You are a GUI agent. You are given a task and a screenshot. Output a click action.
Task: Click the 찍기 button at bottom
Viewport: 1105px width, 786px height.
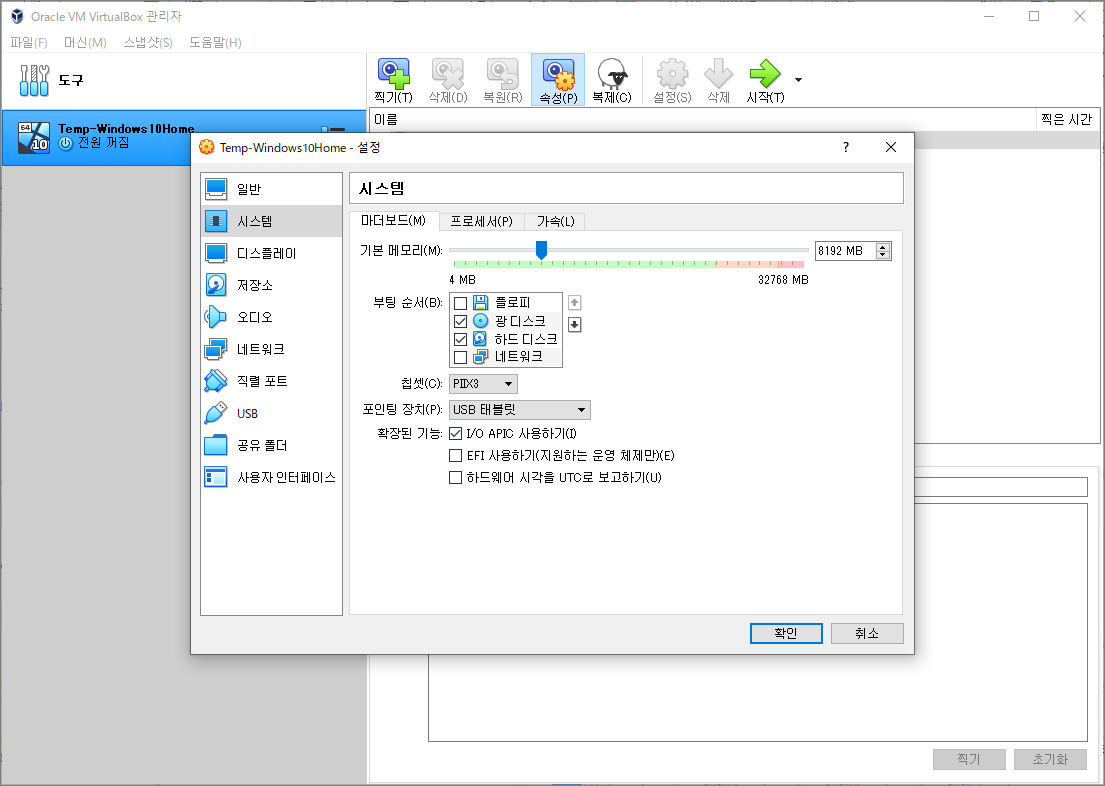(x=969, y=759)
